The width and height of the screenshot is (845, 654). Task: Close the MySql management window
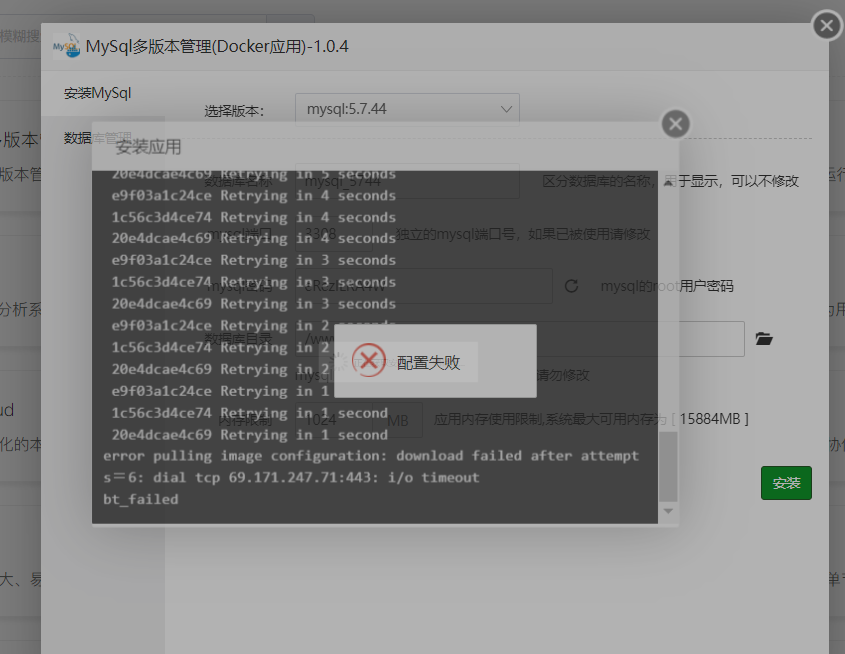click(x=827, y=25)
